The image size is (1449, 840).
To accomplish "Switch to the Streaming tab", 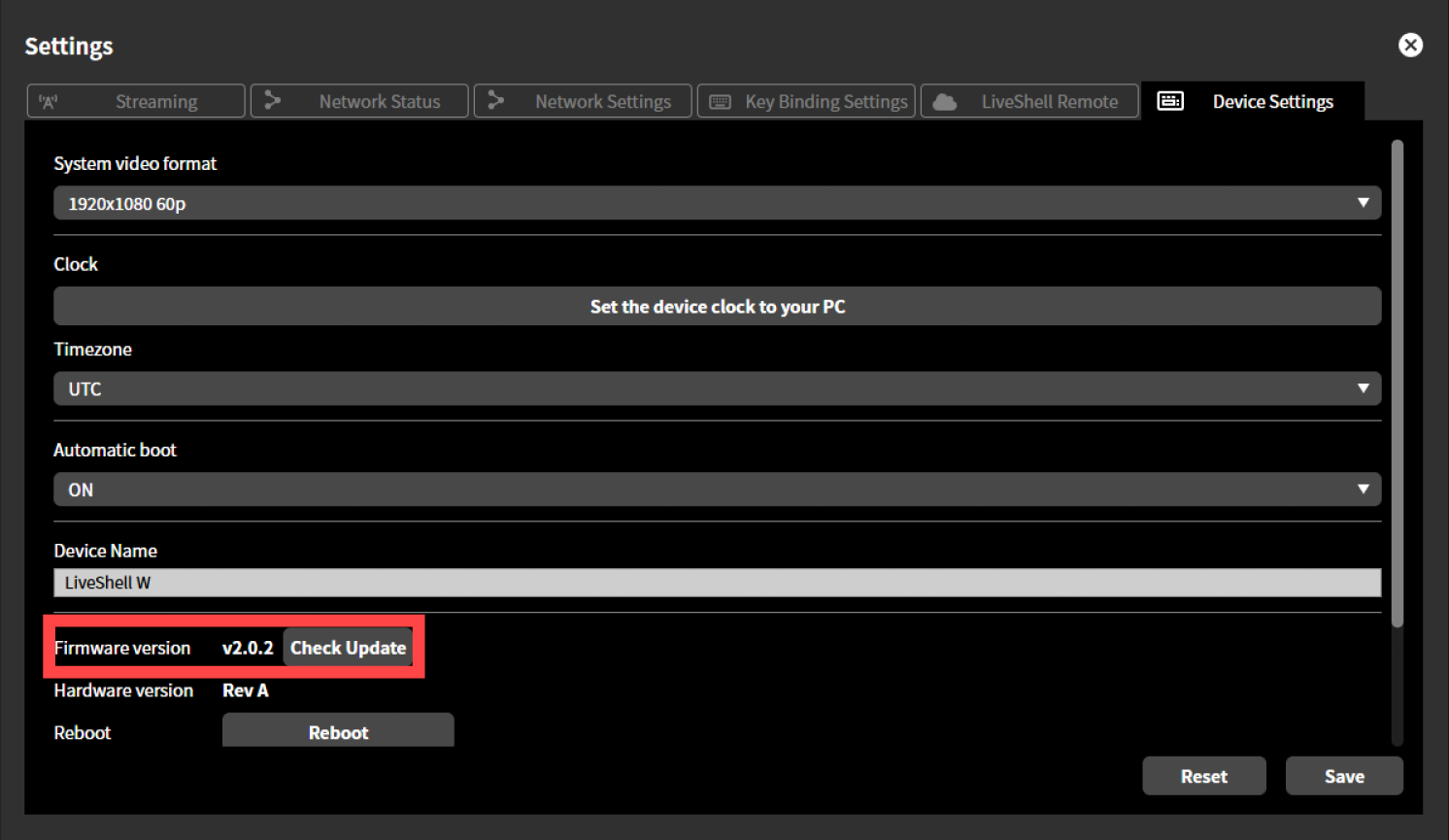I will click(156, 101).
